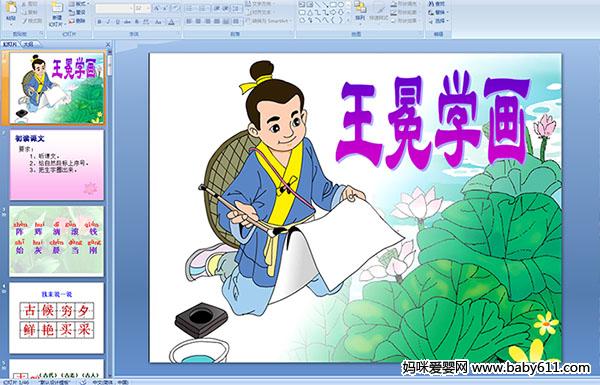The image size is (600, 385).
Task: Click the Arrange icon in the drawing group
Action: (360, 10)
